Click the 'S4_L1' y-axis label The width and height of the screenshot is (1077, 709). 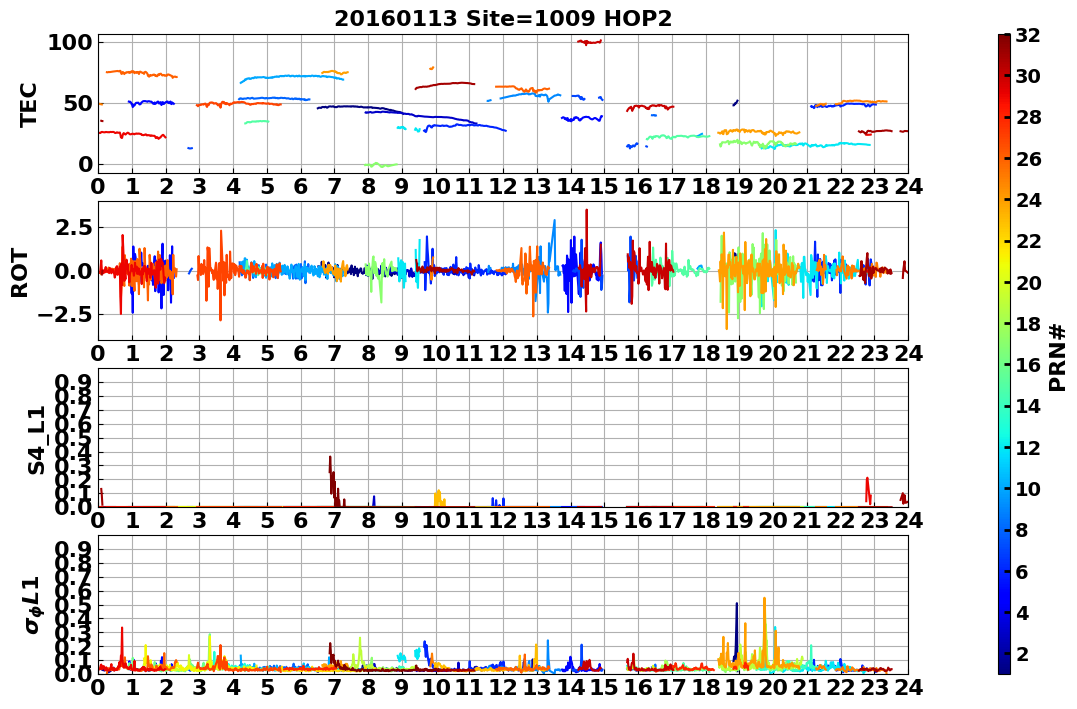[x=36, y=440]
